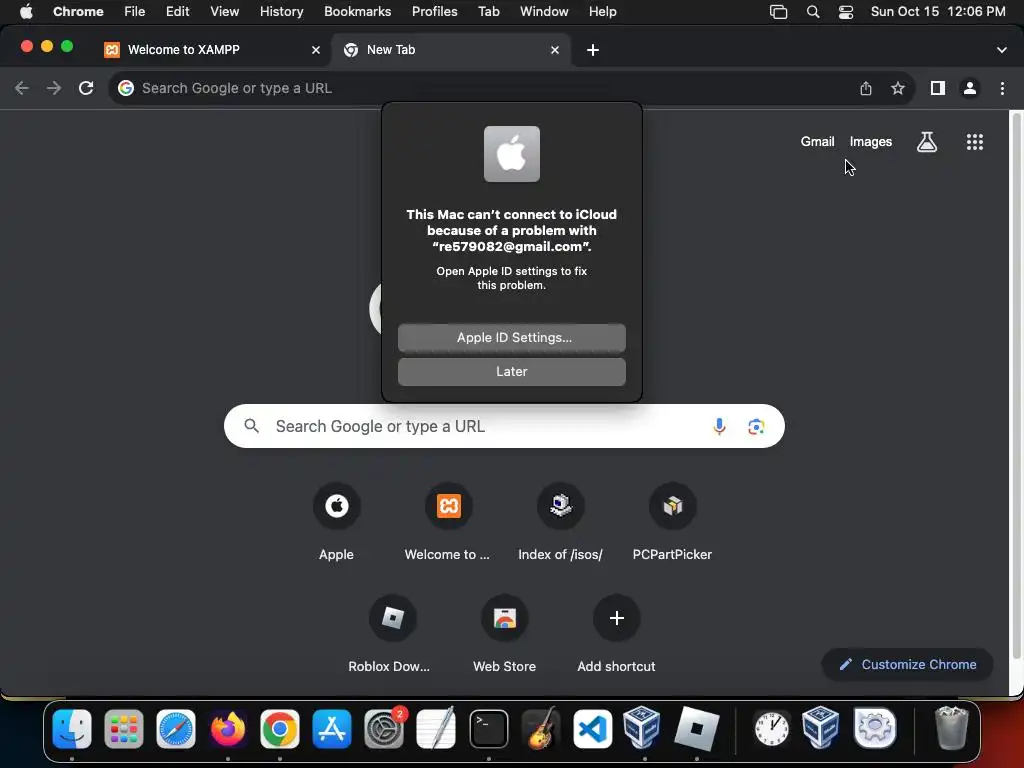Open the Chrome profile avatar icon
Screen dimensions: 1024x768
[970, 88]
